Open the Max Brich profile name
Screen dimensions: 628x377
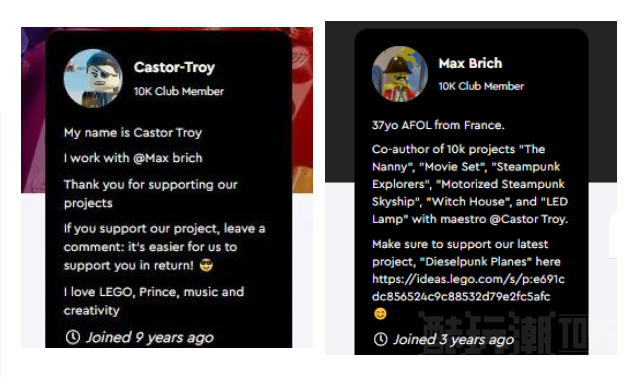[x=470, y=63]
